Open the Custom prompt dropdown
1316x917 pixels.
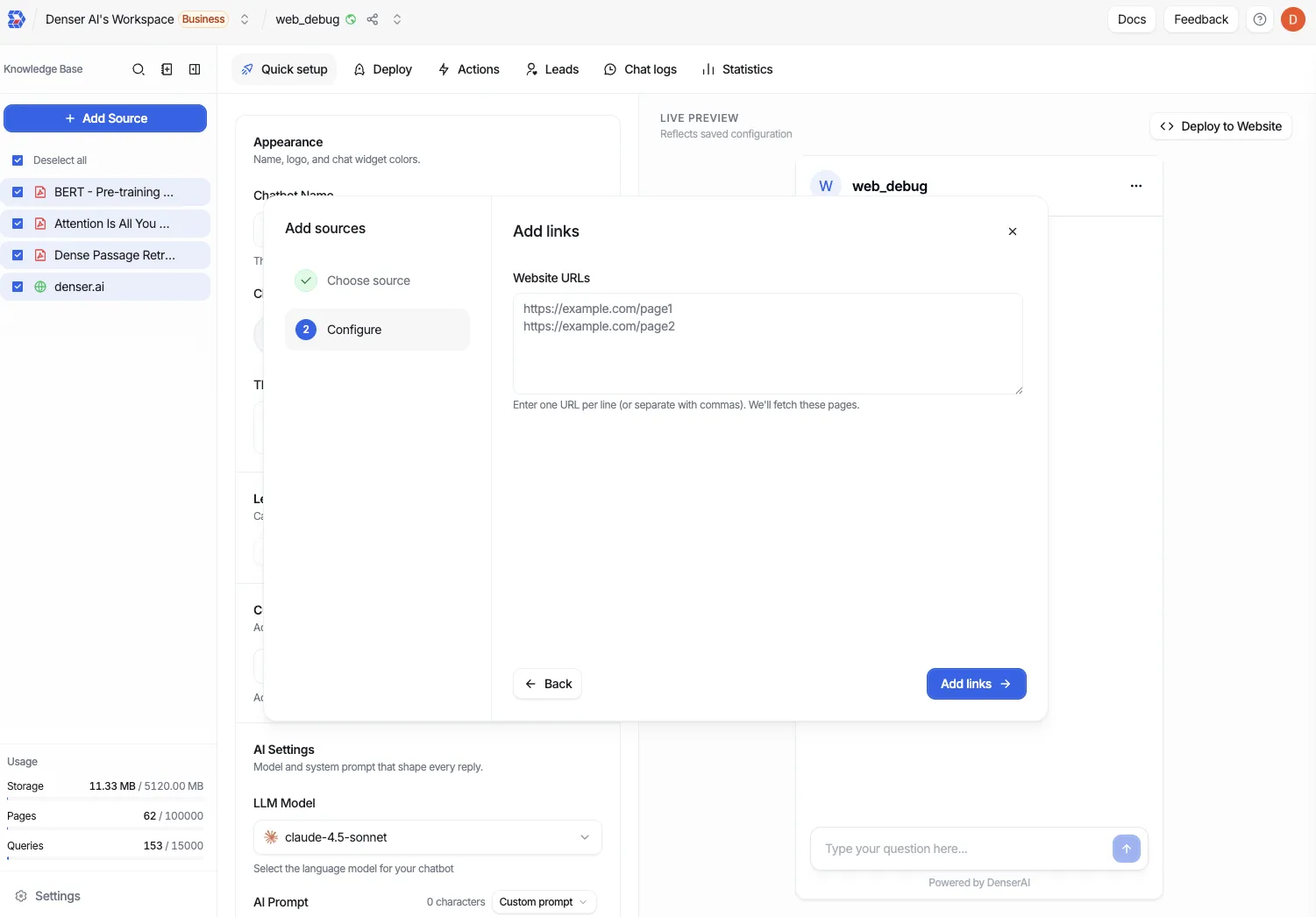pos(544,902)
